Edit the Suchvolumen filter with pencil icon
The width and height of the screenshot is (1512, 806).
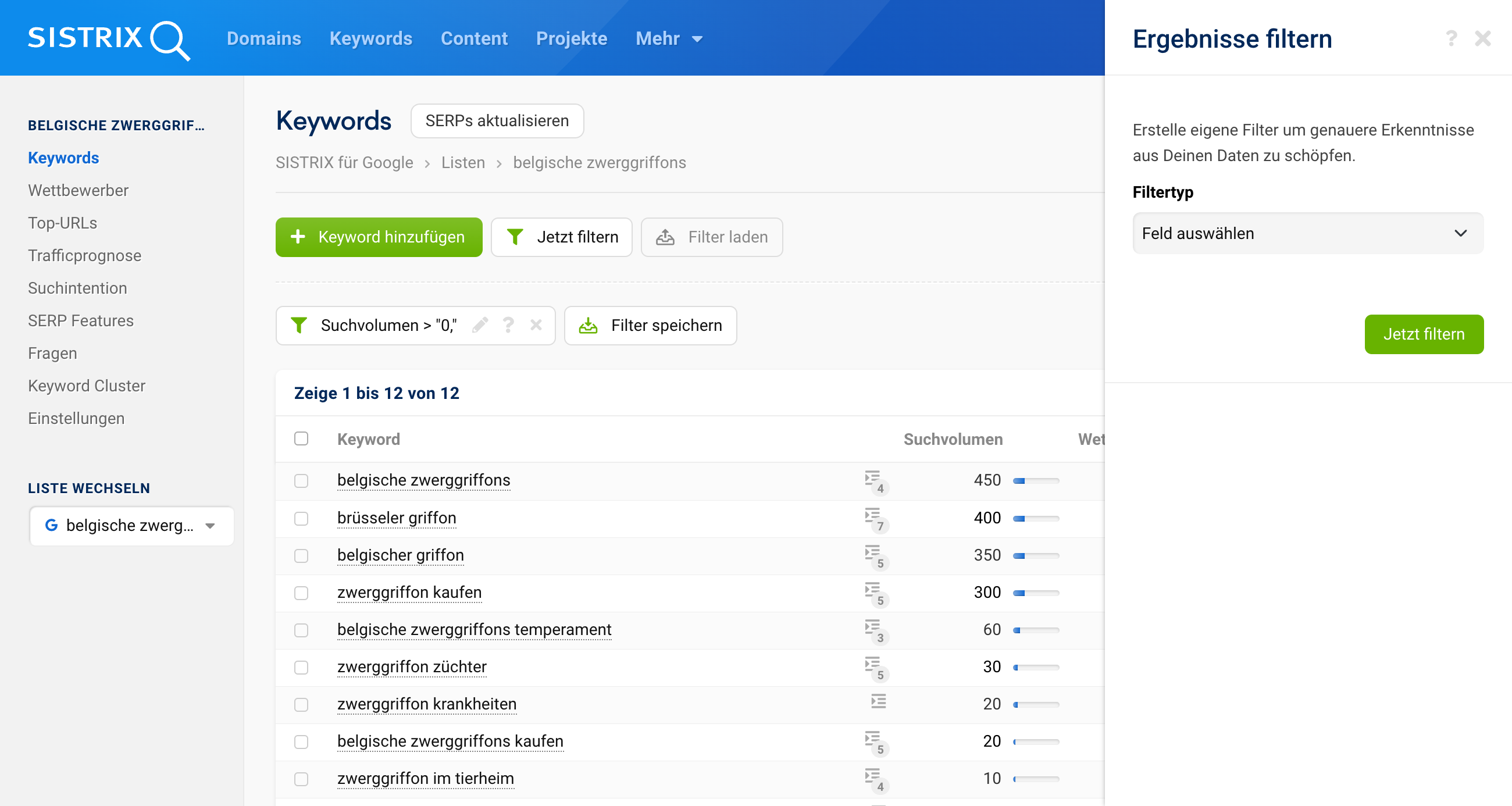click(480, 324)
